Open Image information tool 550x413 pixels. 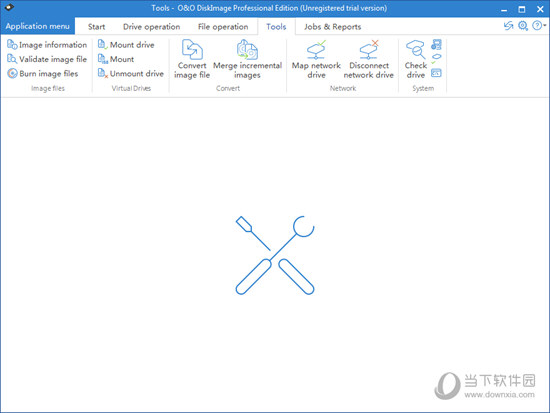point(47,45)
